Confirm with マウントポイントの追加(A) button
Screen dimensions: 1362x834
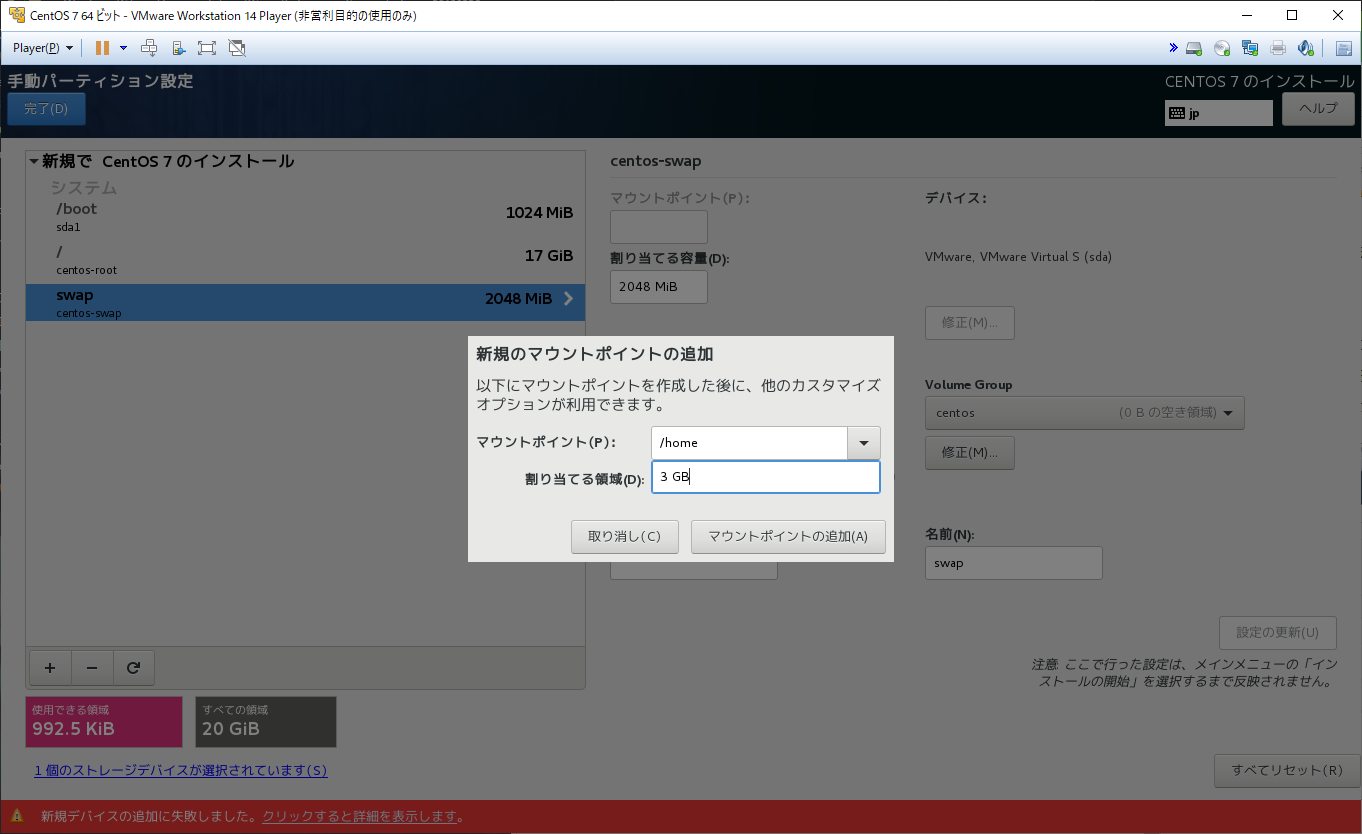[x=788, y=537]
